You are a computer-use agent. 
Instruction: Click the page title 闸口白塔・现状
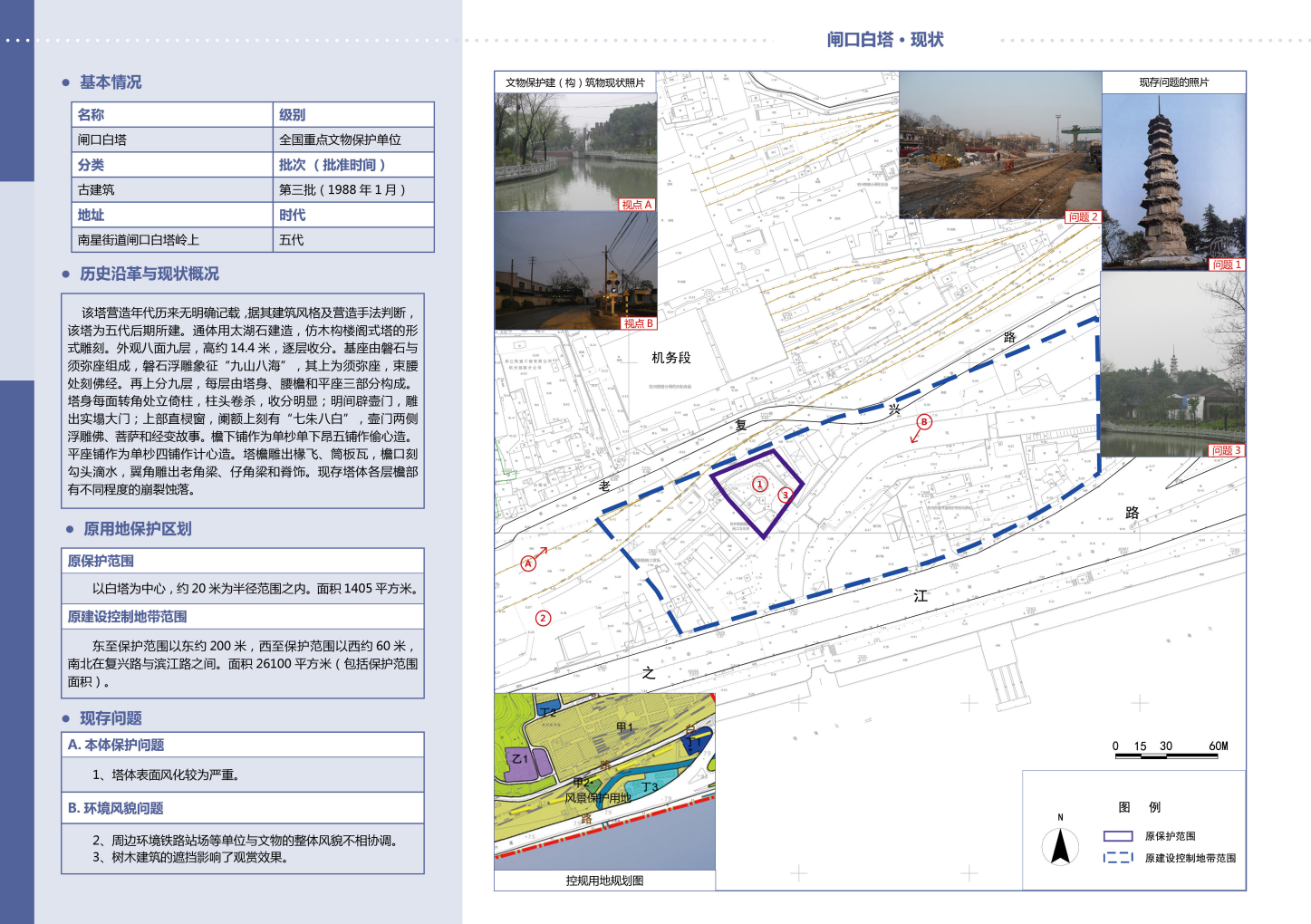coord(885,40)
